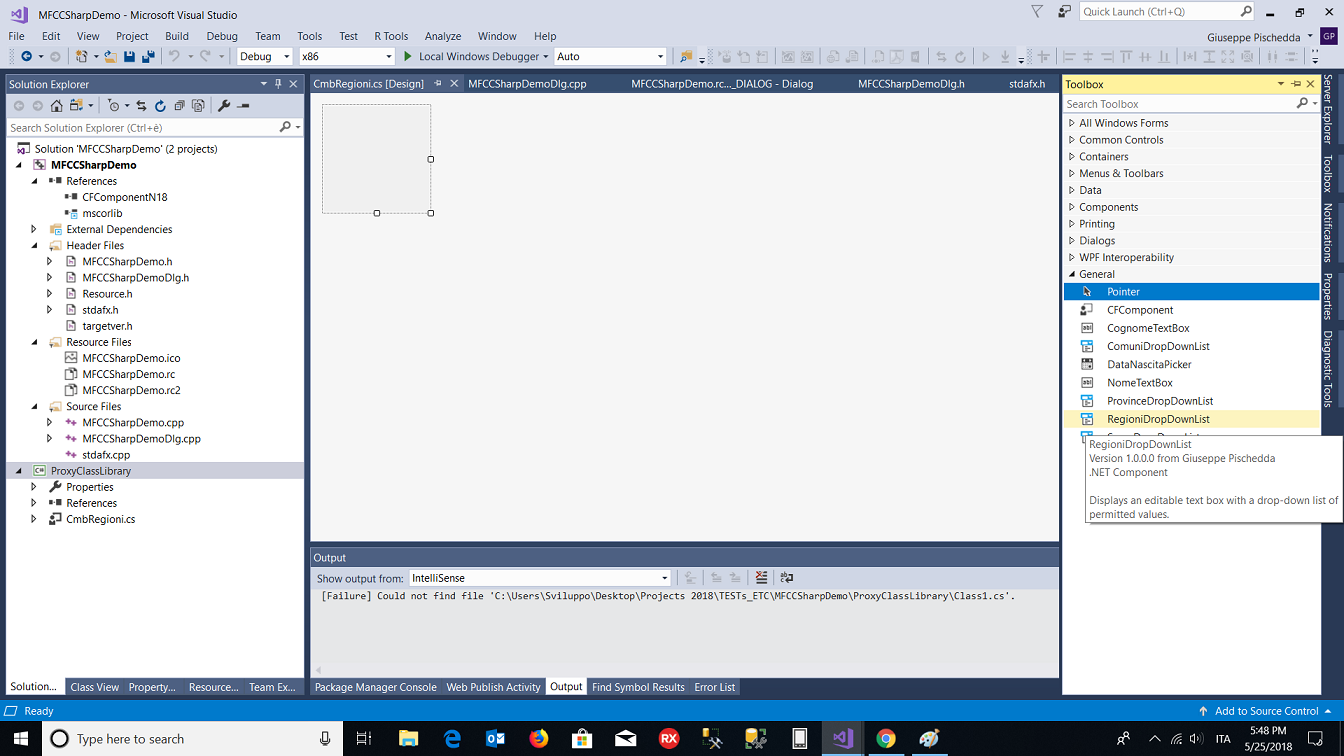Click the Save floppy disk icon
The width and height of the screenshot is (1344, 756).
pyautogui.click(x=130, y=56)
